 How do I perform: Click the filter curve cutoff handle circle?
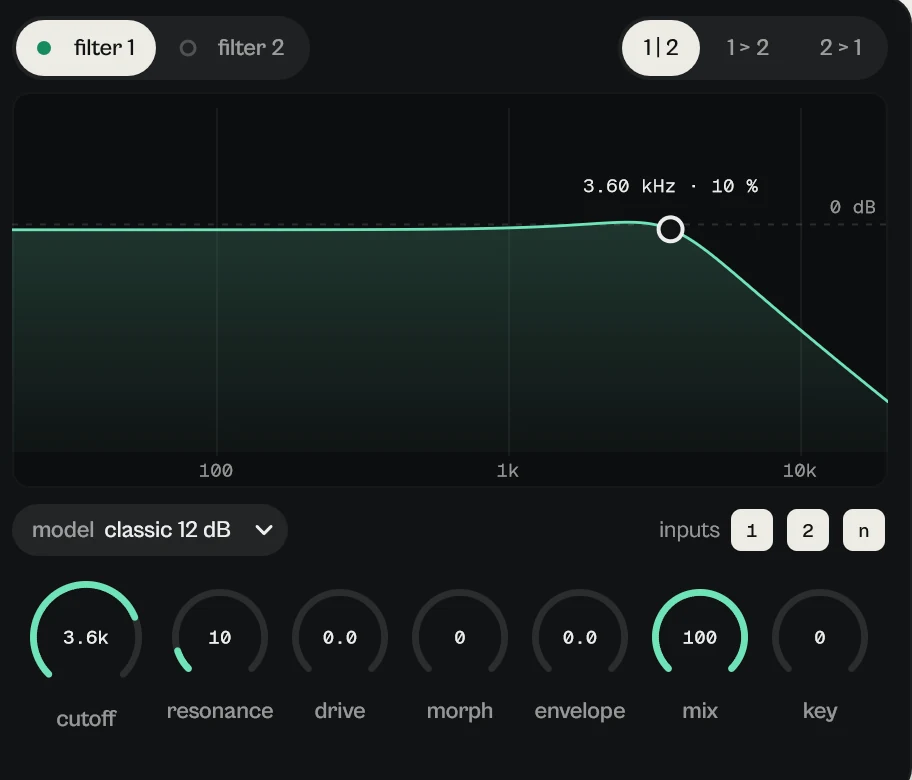670,229
